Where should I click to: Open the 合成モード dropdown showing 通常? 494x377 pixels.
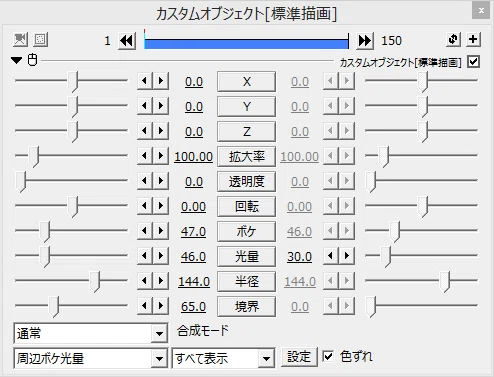coord(91,333)
